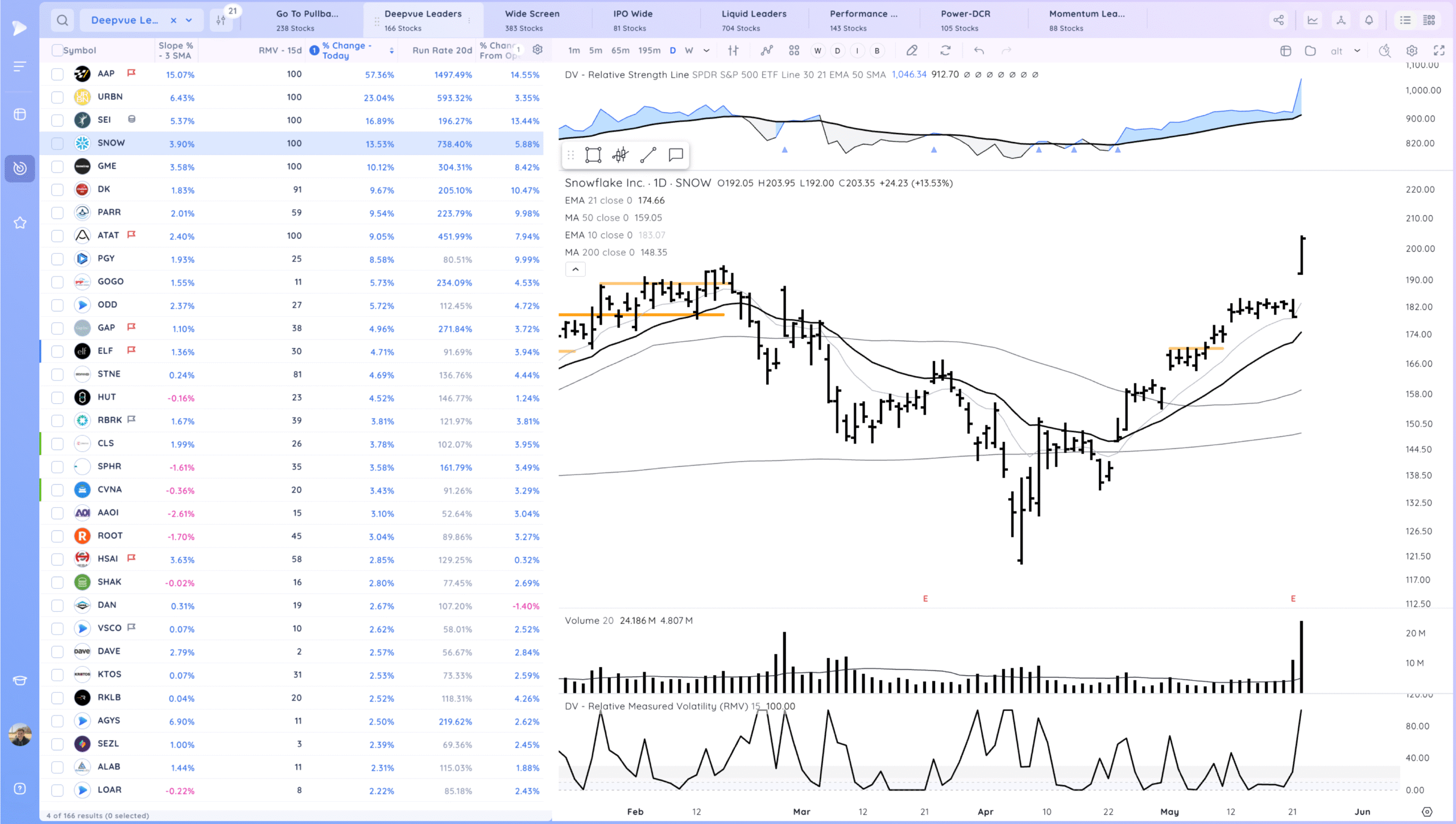
Task: Open the chart settings gear icon
Action: pos(1412,51)
